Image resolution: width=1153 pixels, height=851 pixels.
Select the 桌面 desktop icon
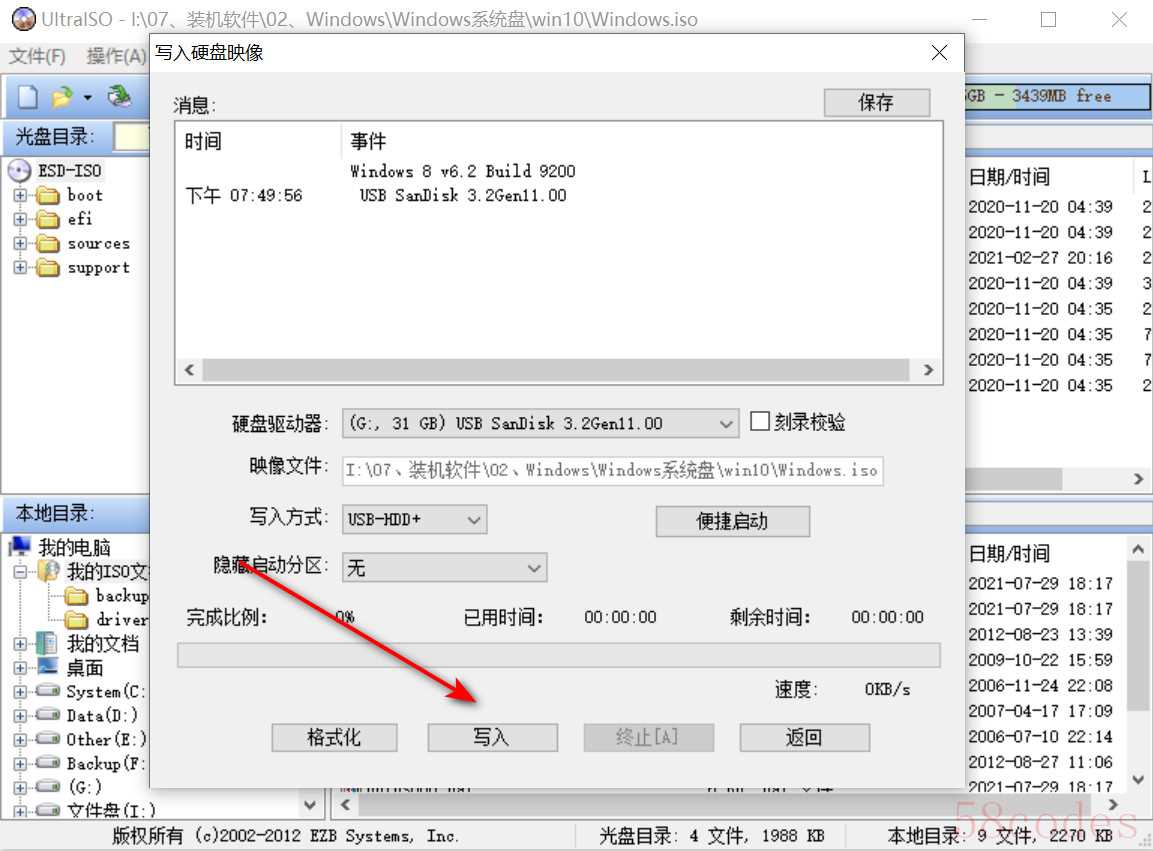click(x=48, y=667)
